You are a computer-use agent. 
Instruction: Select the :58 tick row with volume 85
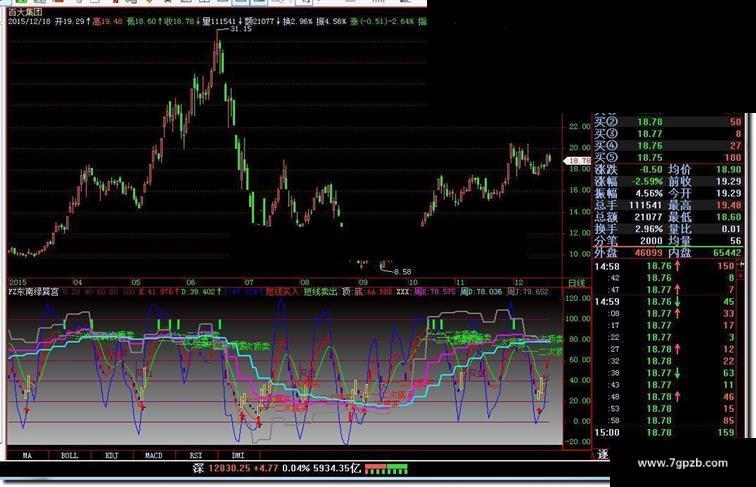[x=665, y=420]
